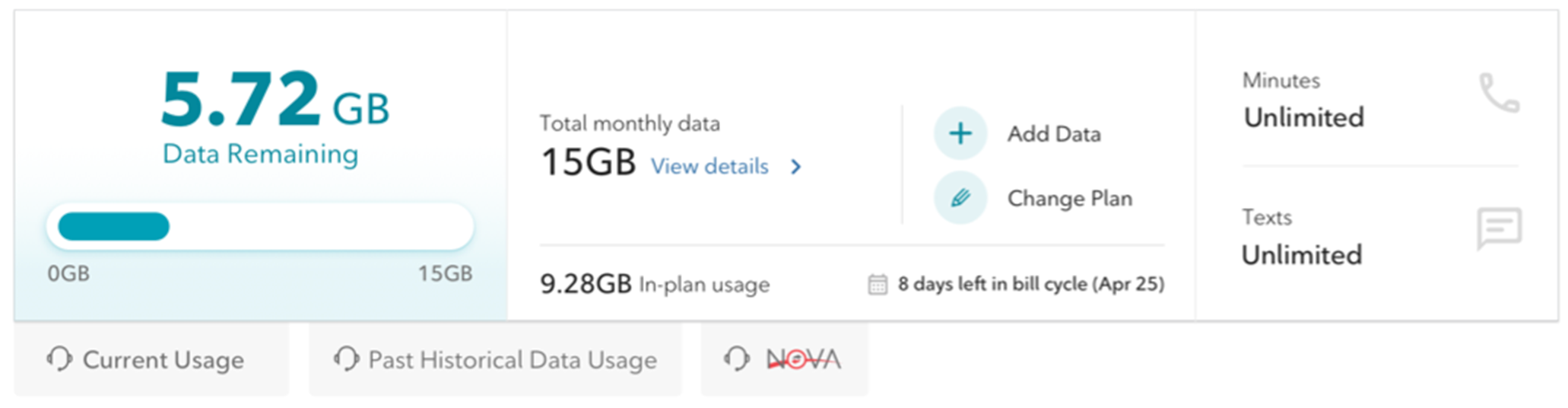Click the headset icon on Current Usage

pyautogui.click(x=59, y=359)
